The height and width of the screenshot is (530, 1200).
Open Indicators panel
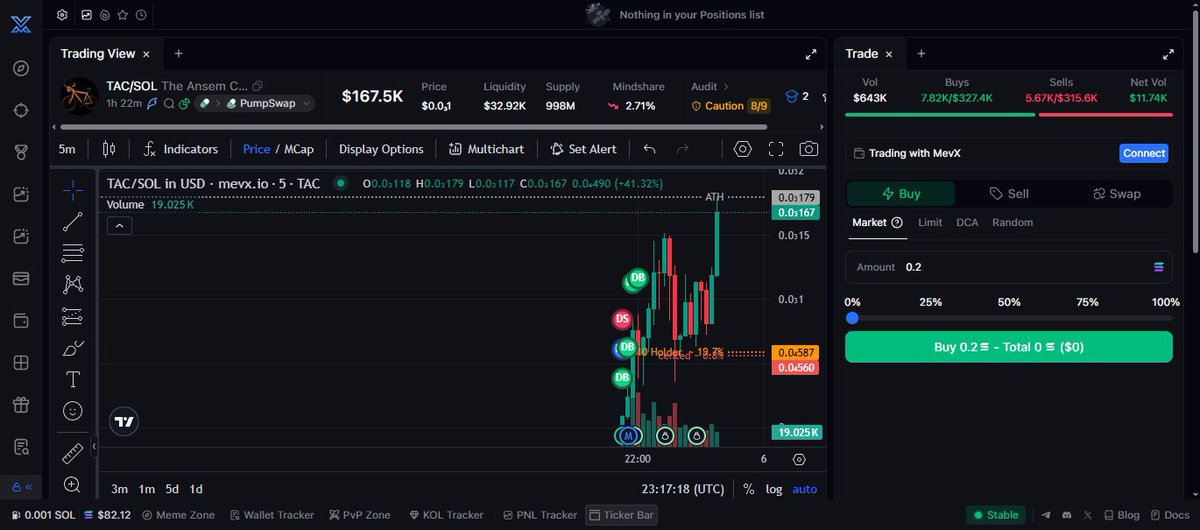pos(180,149)
